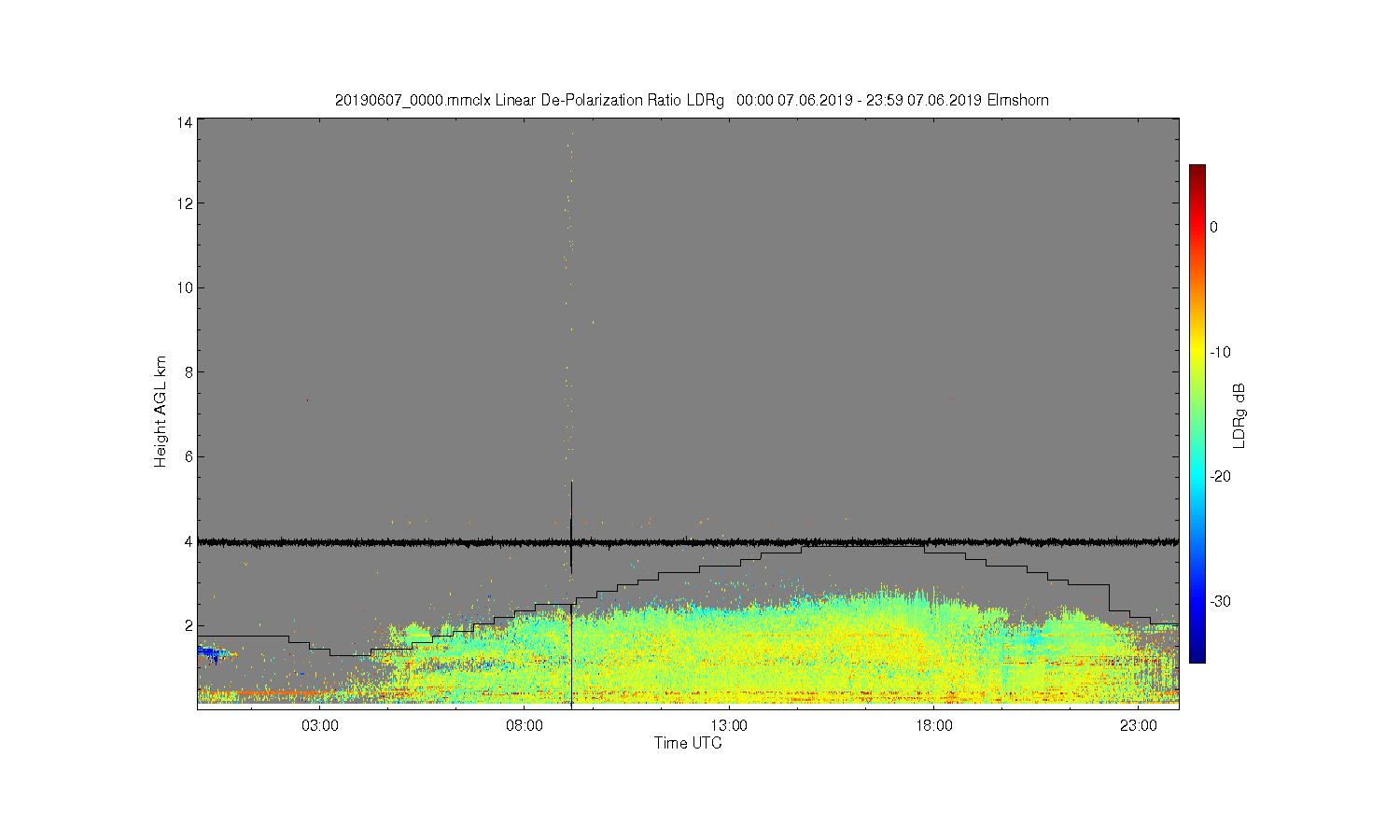Click the height axis tick label 6
1400x840 pixels.
pyautogui.click(x=188, y=456)
